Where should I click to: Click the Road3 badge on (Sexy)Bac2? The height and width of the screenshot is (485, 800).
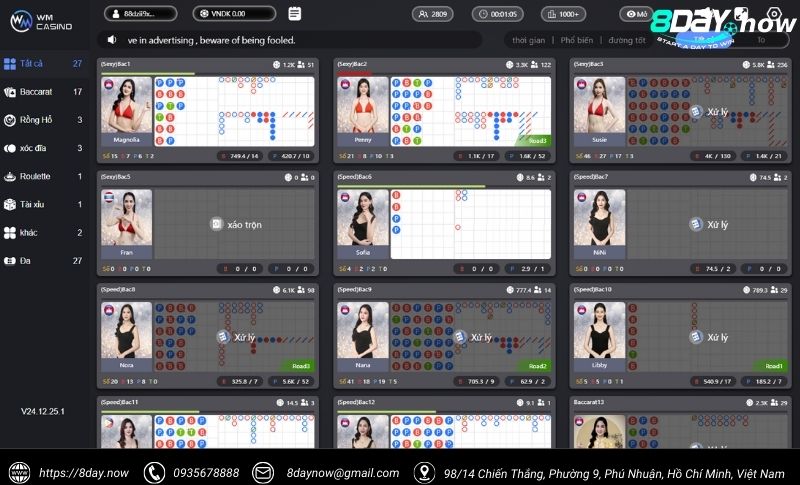[538, 141]
